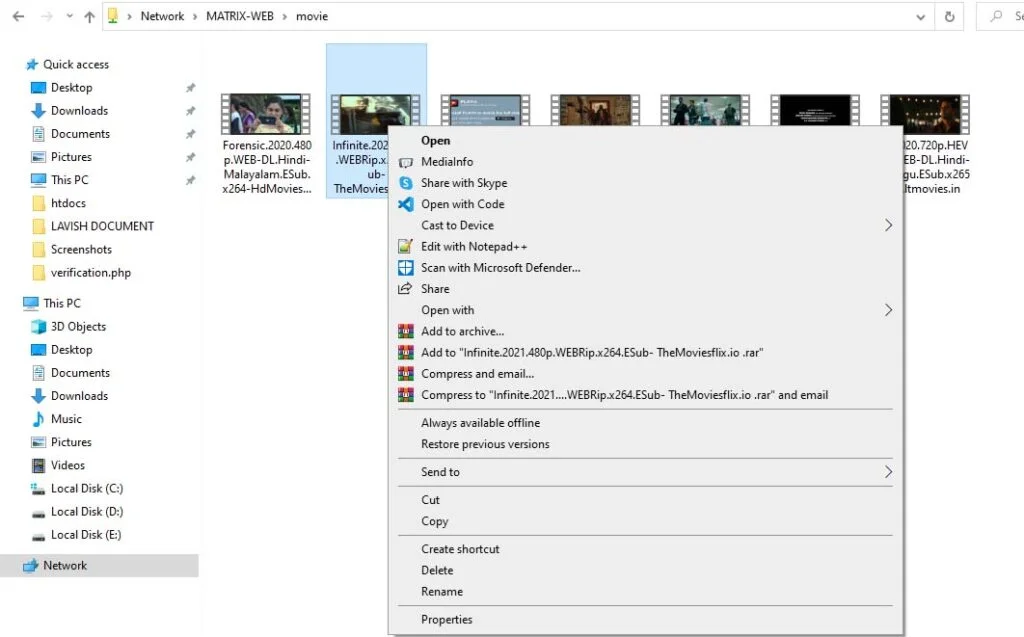Screen dimensions: 1024x637
Task: Select Network in the sidebar
Action: [x=65, y=566]
